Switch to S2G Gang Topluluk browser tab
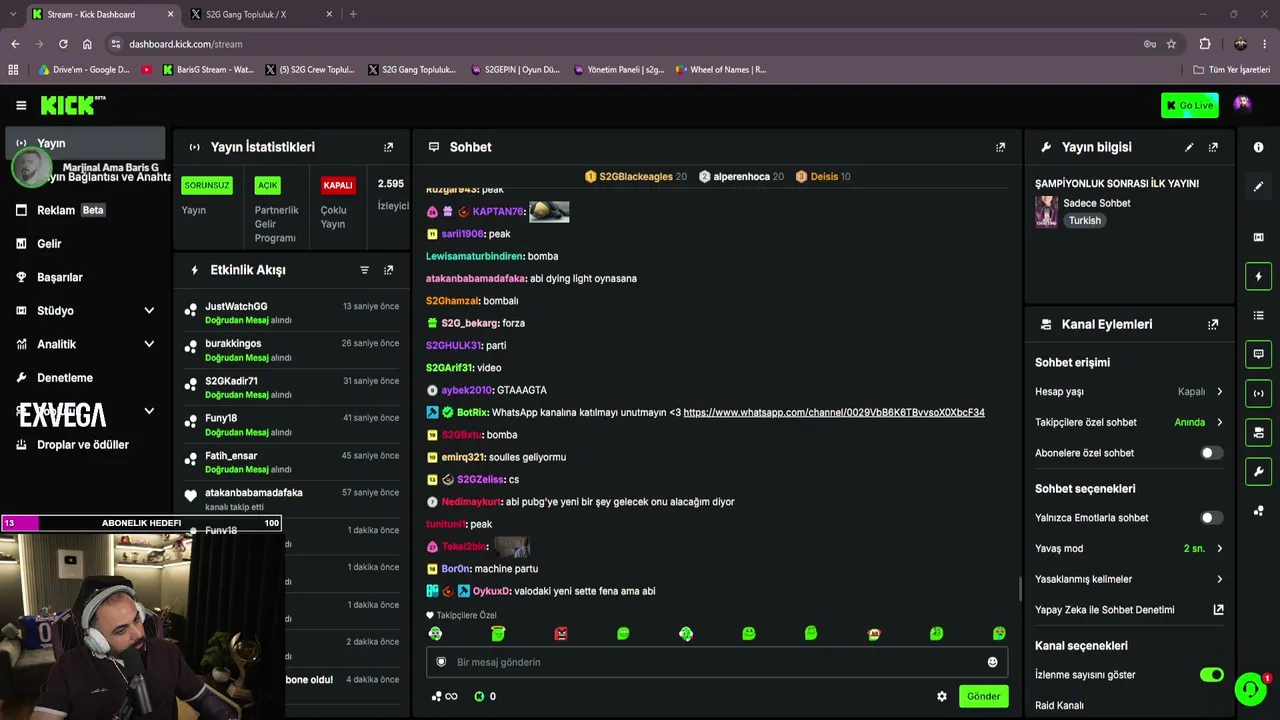Image resolution: width=1280 pixels, height=720 pixels. point(260,14)
